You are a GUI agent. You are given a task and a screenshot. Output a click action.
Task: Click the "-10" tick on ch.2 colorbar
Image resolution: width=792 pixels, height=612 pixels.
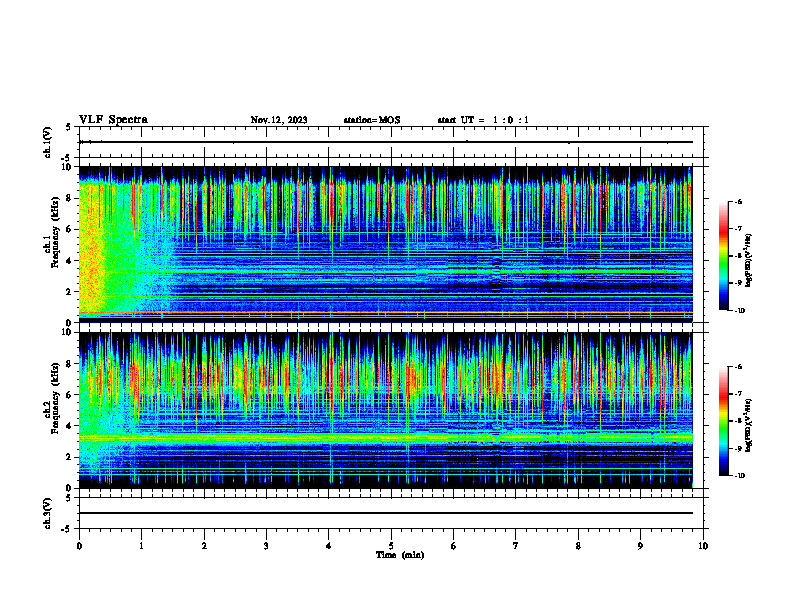pos(739,476)
